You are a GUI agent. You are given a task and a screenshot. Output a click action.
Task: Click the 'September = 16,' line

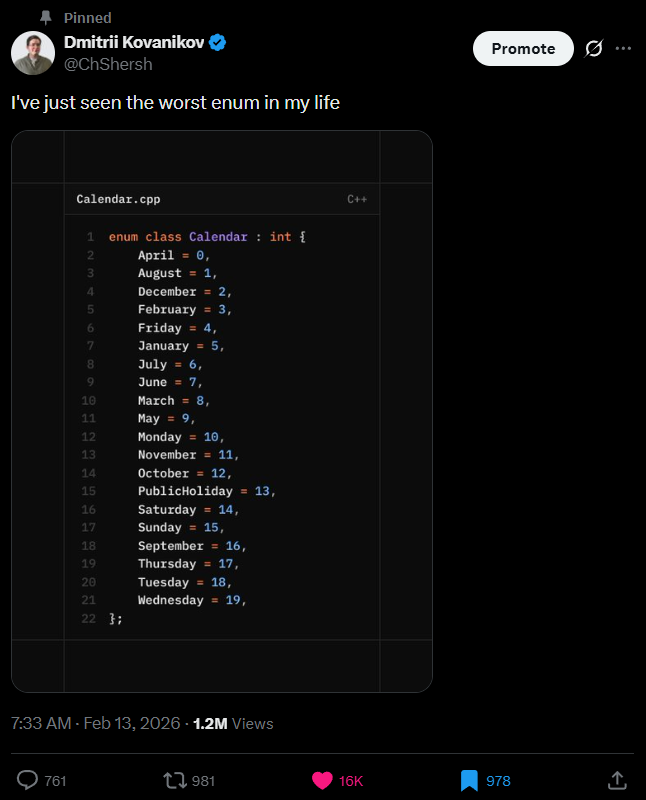[x=192, y=545]
